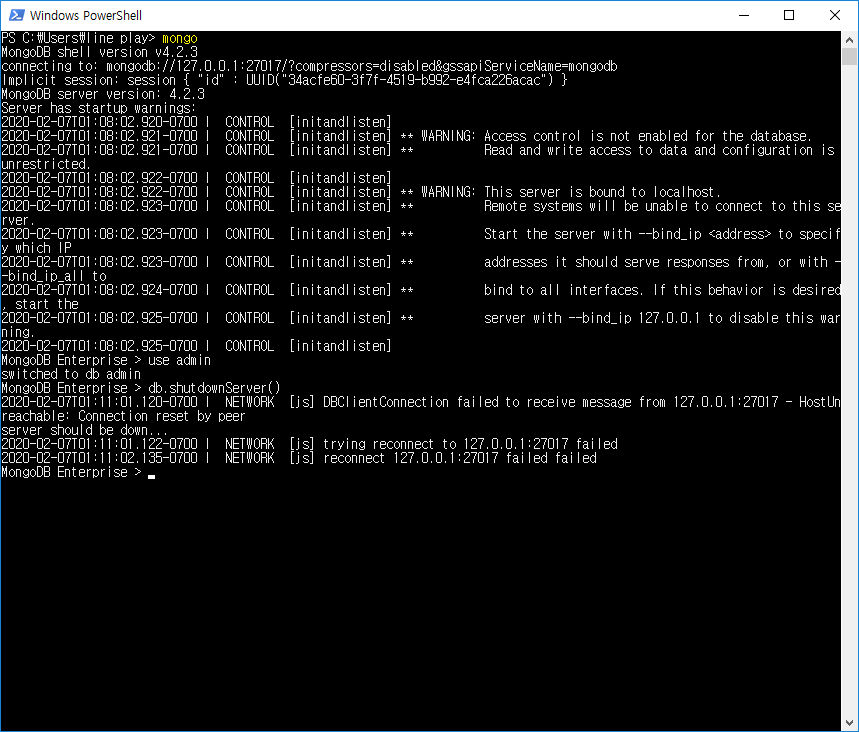Click 'switched to db admin' output line
The height and width of the screenshot is (732, 859).
click(71, 374)
